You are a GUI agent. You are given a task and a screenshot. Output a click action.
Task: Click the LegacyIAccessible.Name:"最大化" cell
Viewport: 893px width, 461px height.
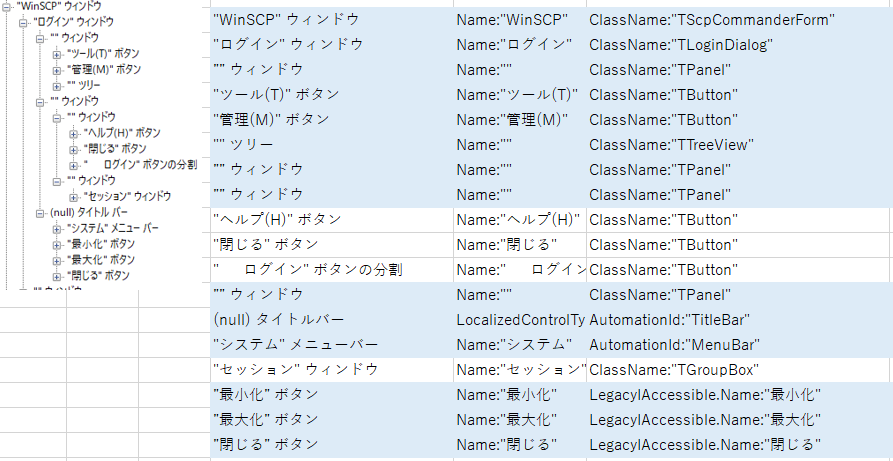click(740, 419)
